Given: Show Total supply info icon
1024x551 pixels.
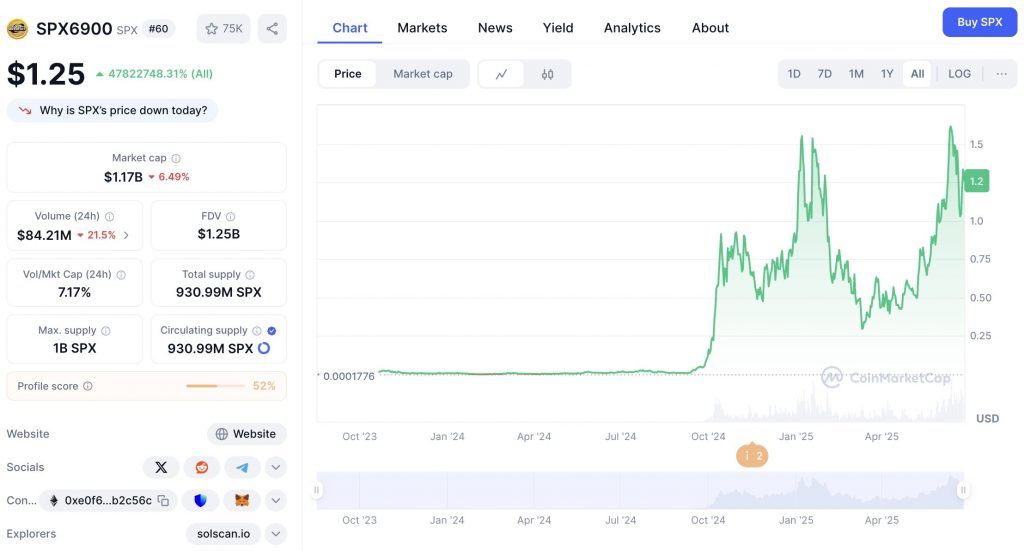Looking at the screenshot, I should pyautogui.click(x=250, y=275).
